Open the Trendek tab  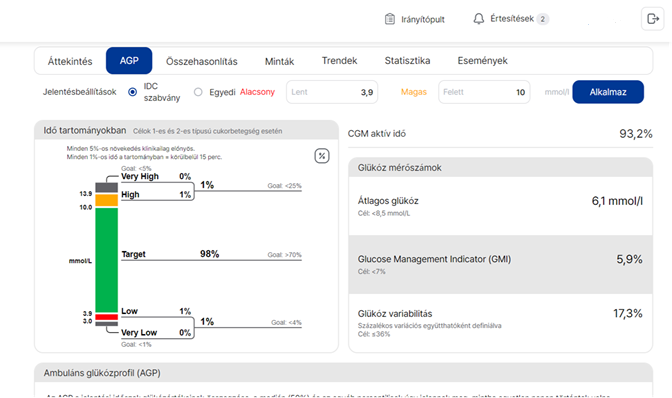(x=339, y=61)
